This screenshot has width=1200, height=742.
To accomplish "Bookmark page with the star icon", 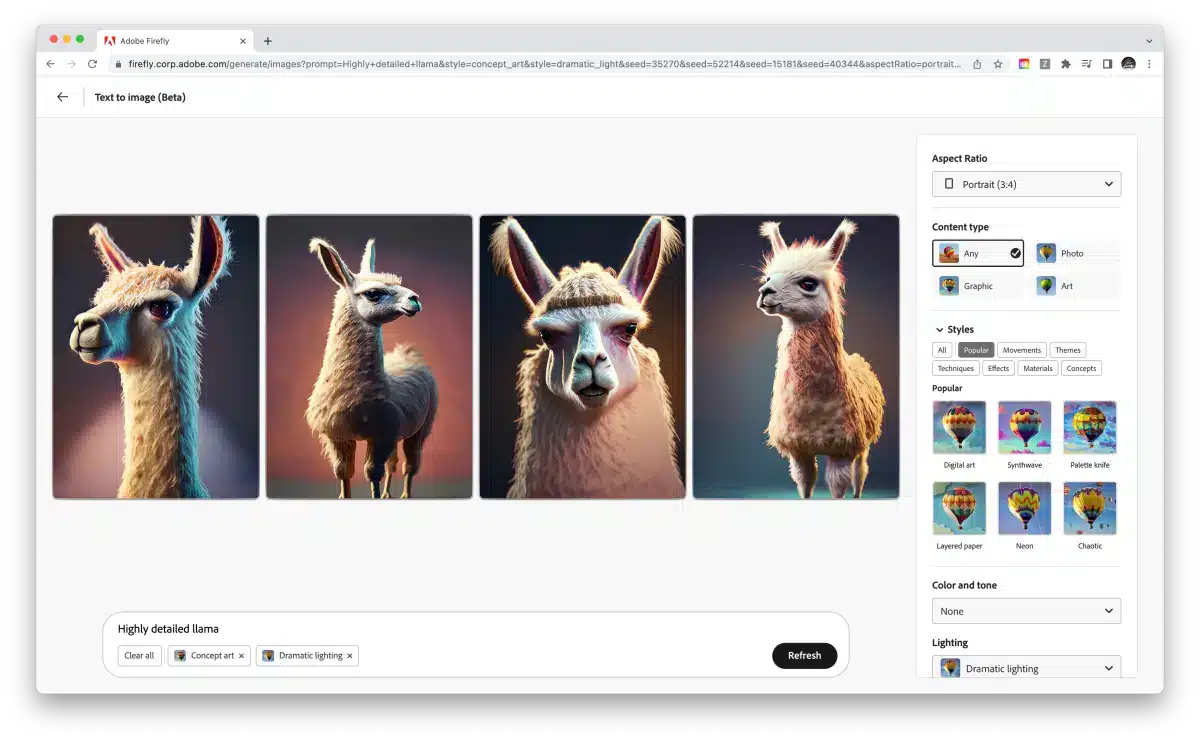I will [997, 64].
